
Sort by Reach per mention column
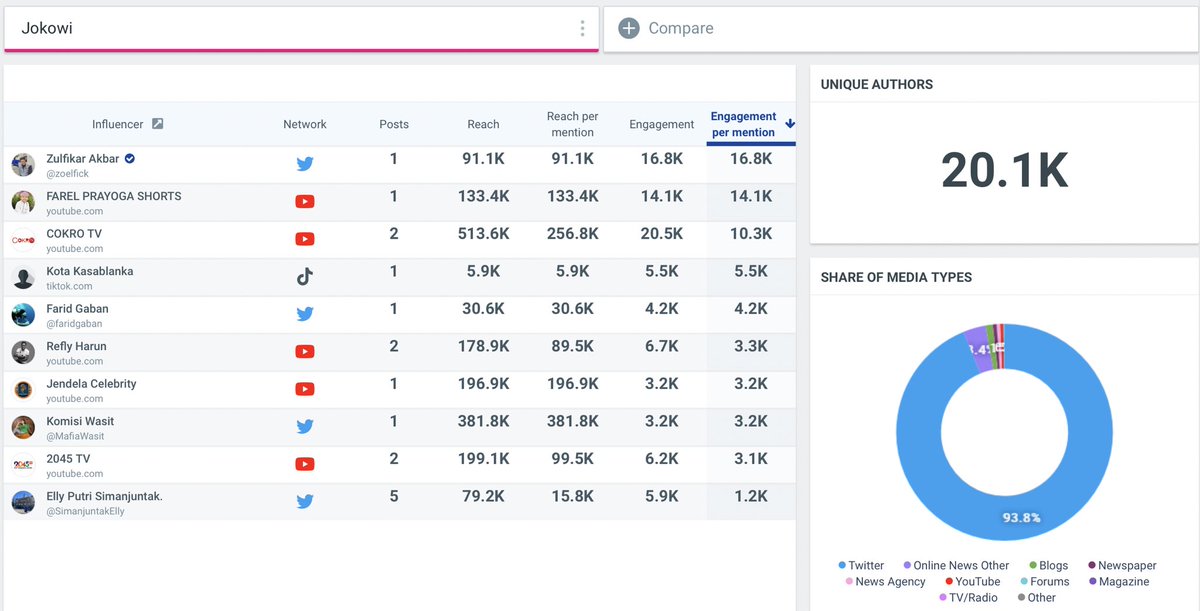pos(572,124)
